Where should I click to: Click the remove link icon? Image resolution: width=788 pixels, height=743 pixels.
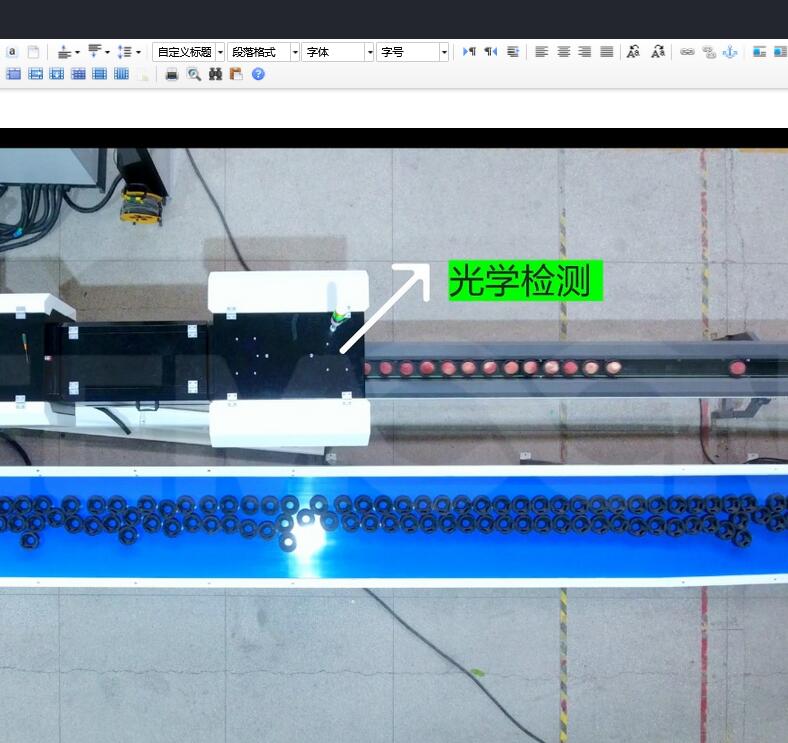click(x=709, y=52)
